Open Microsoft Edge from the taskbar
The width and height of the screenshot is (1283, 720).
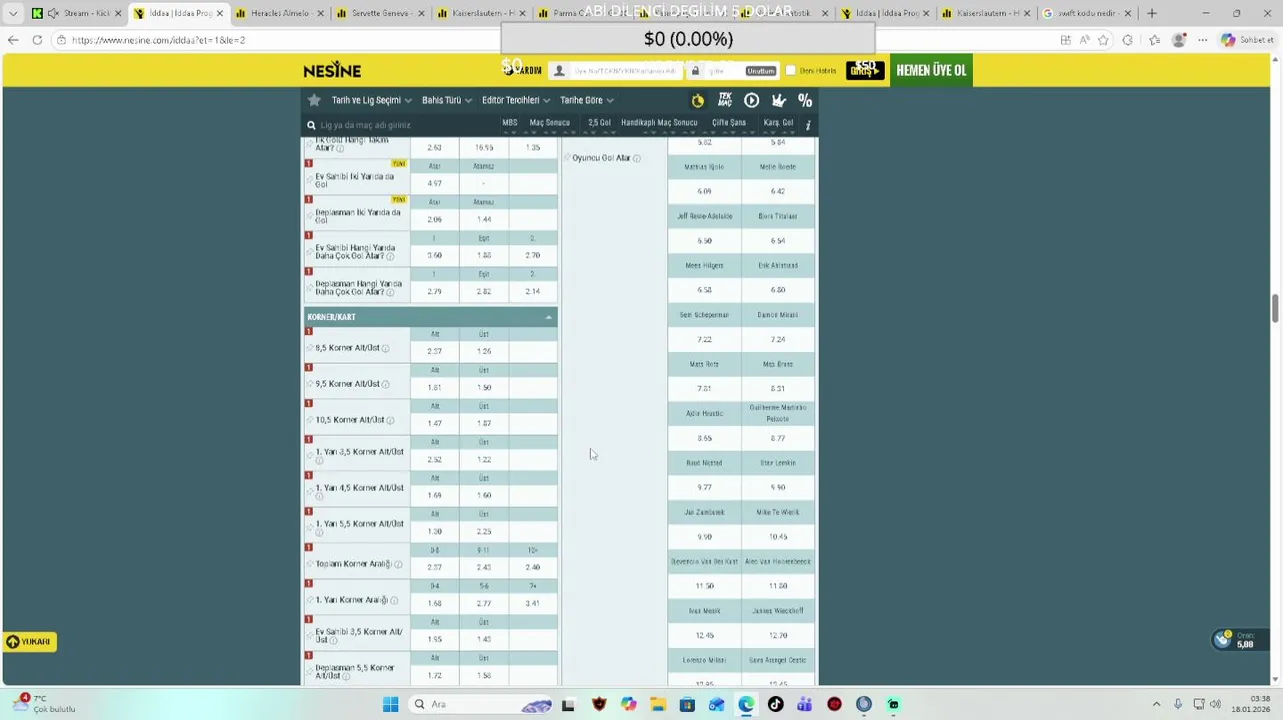[746, 704]
